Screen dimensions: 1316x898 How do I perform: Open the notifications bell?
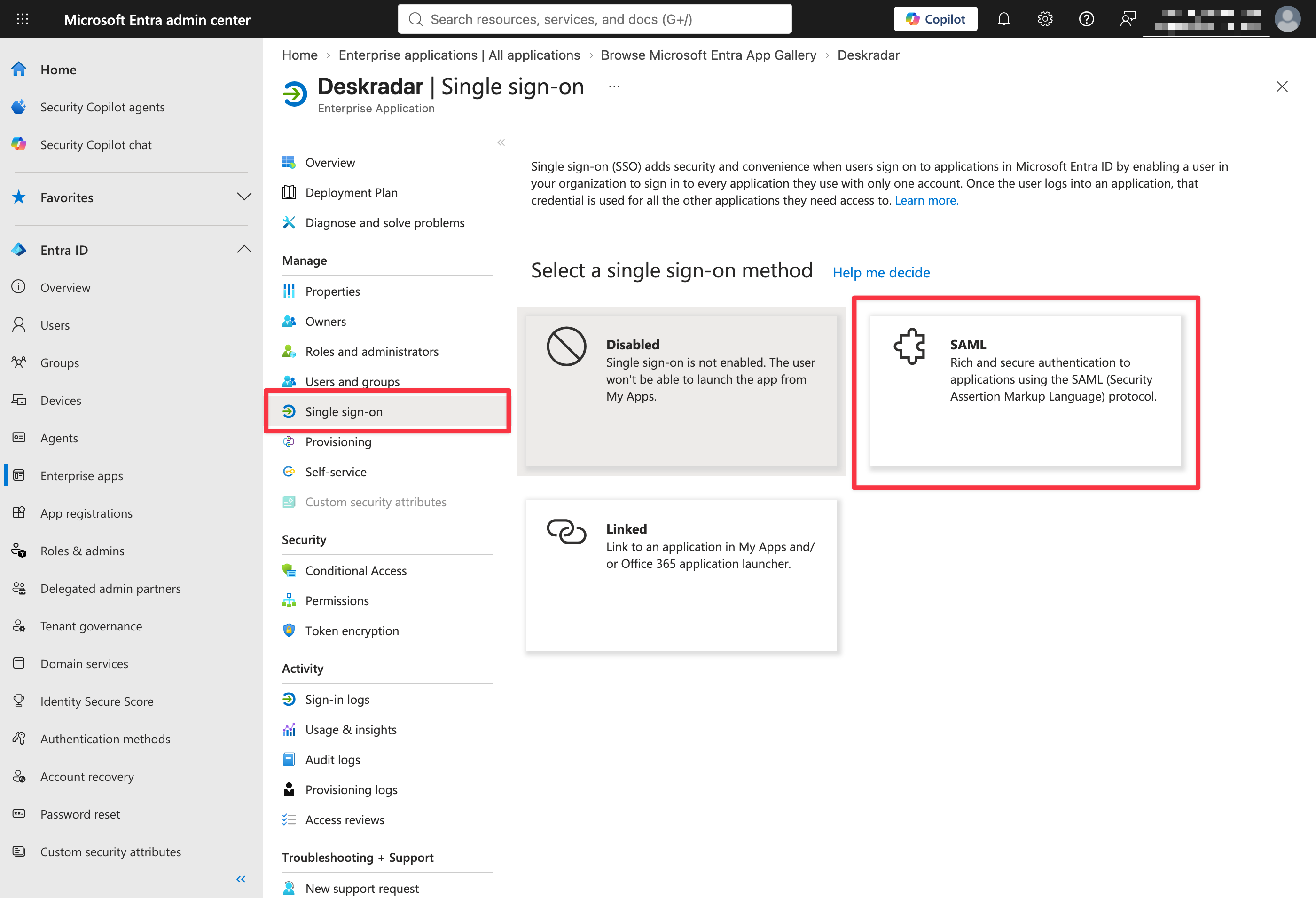pos(1003,19)
